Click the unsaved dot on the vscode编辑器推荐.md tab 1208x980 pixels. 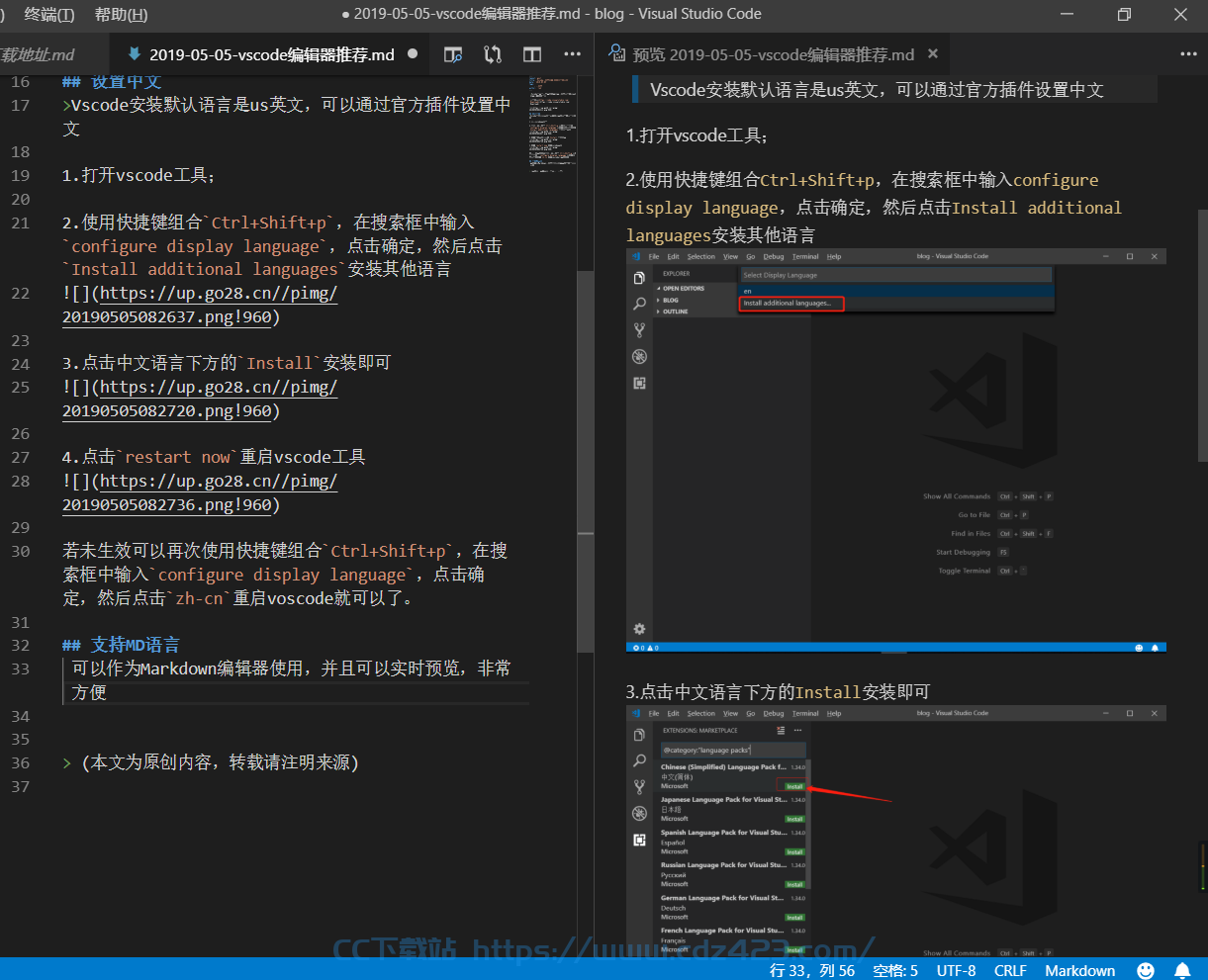click(413, 54)
